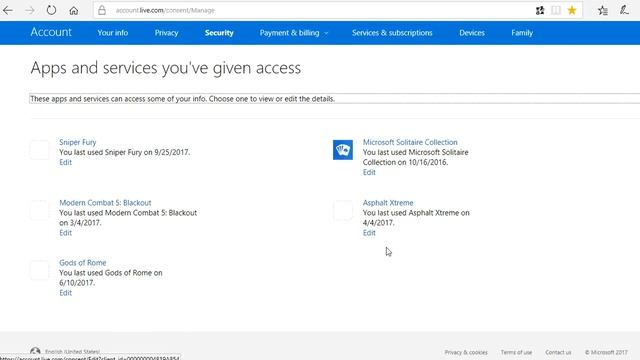Open the Gods of Rome link
The height and width of the screenshot is (360, 640).
tap(83, 262)
